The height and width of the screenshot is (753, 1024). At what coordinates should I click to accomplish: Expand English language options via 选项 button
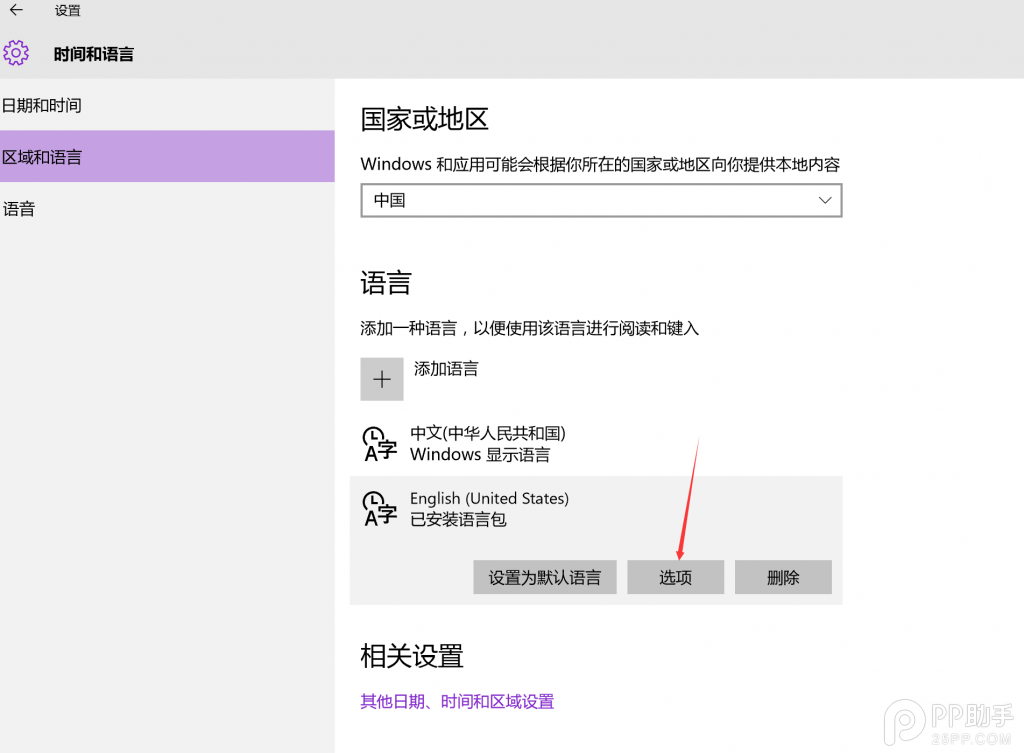pos(675,577)
